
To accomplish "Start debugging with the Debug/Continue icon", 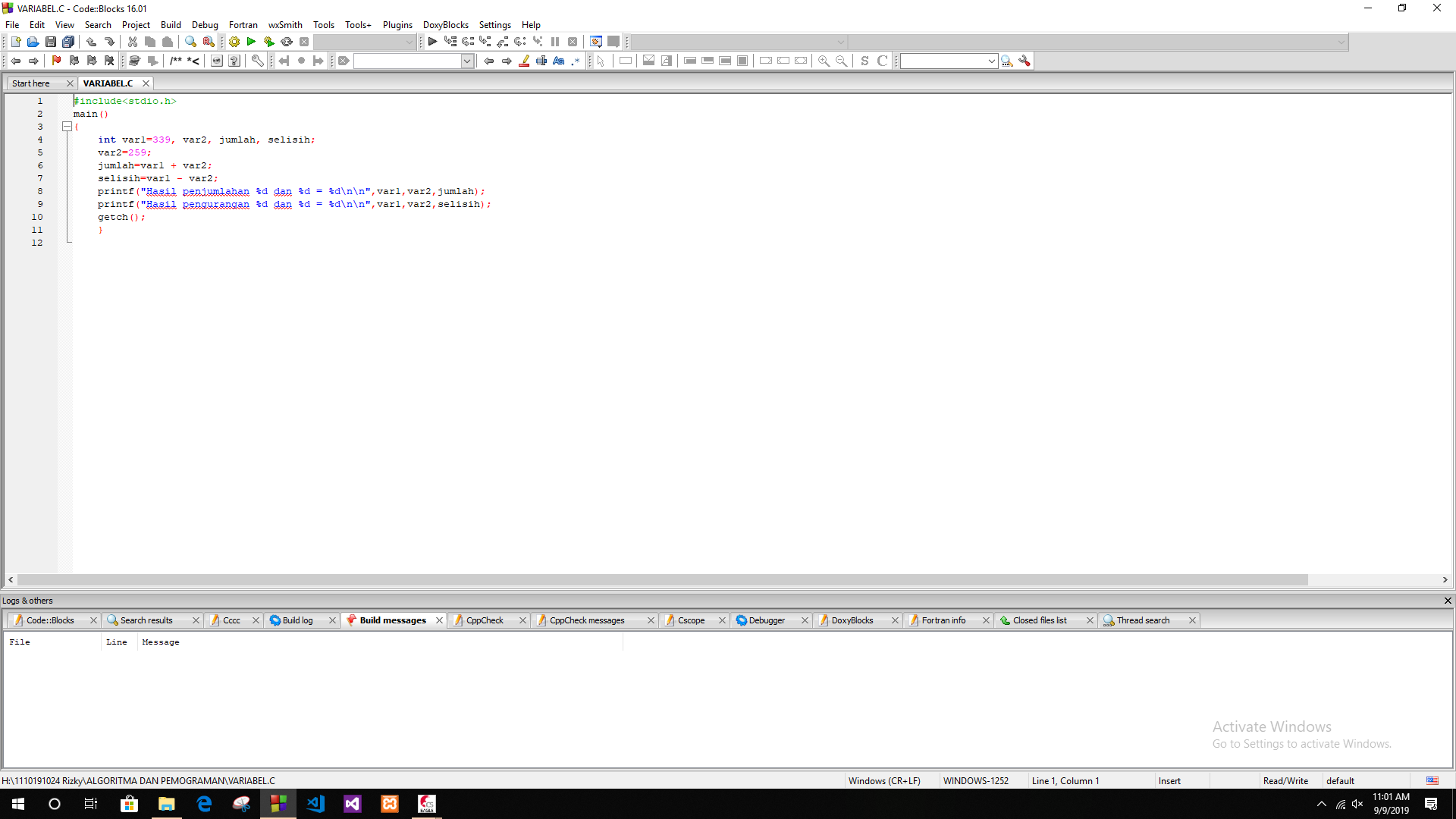I will coord(432,42).
